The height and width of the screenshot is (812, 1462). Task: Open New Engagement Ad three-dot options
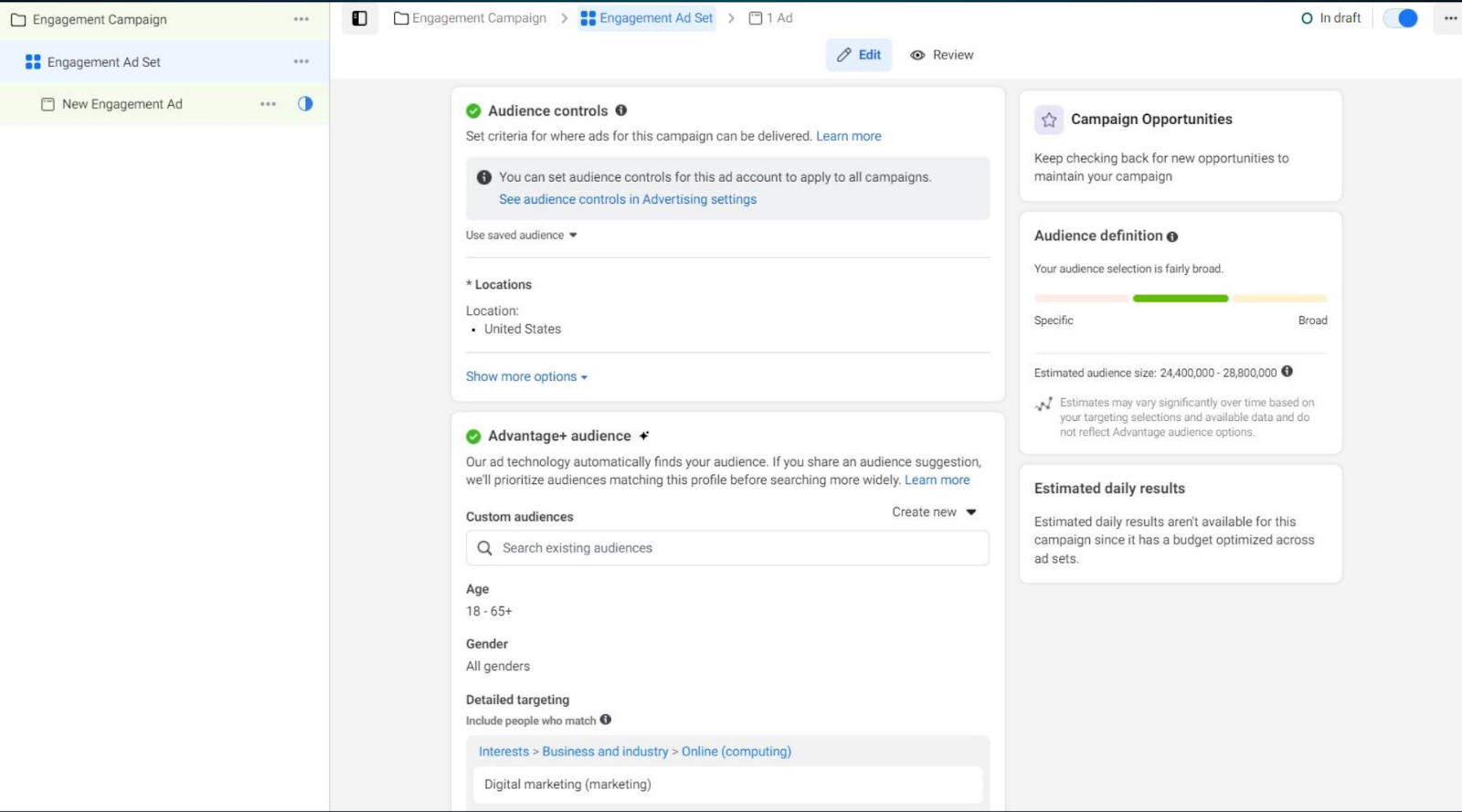coord(268,104)
